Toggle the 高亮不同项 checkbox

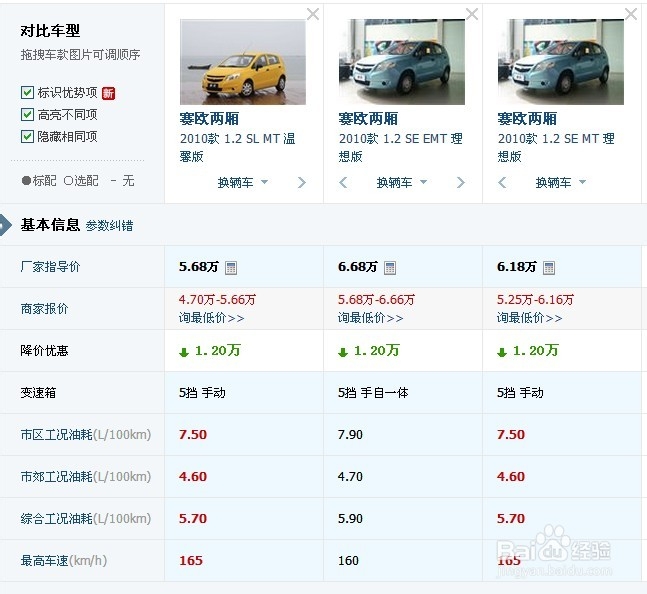(27, 114)
